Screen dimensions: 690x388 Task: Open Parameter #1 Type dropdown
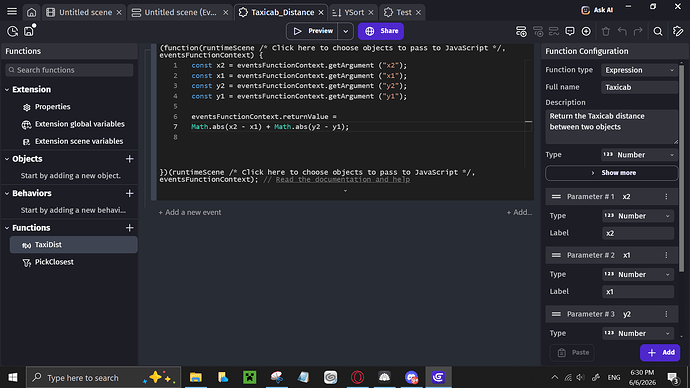(x=638, y=216)
